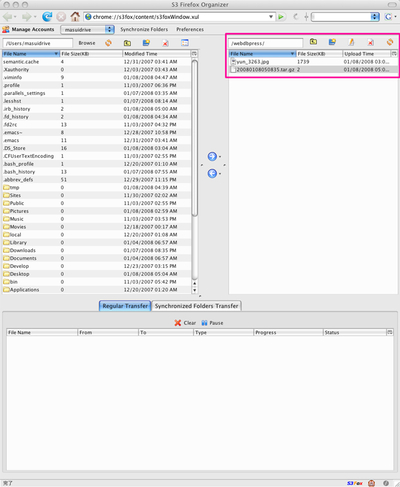Select the Desktop folder row
This screenshot has width=400, height=487.
tap(97, 274)
